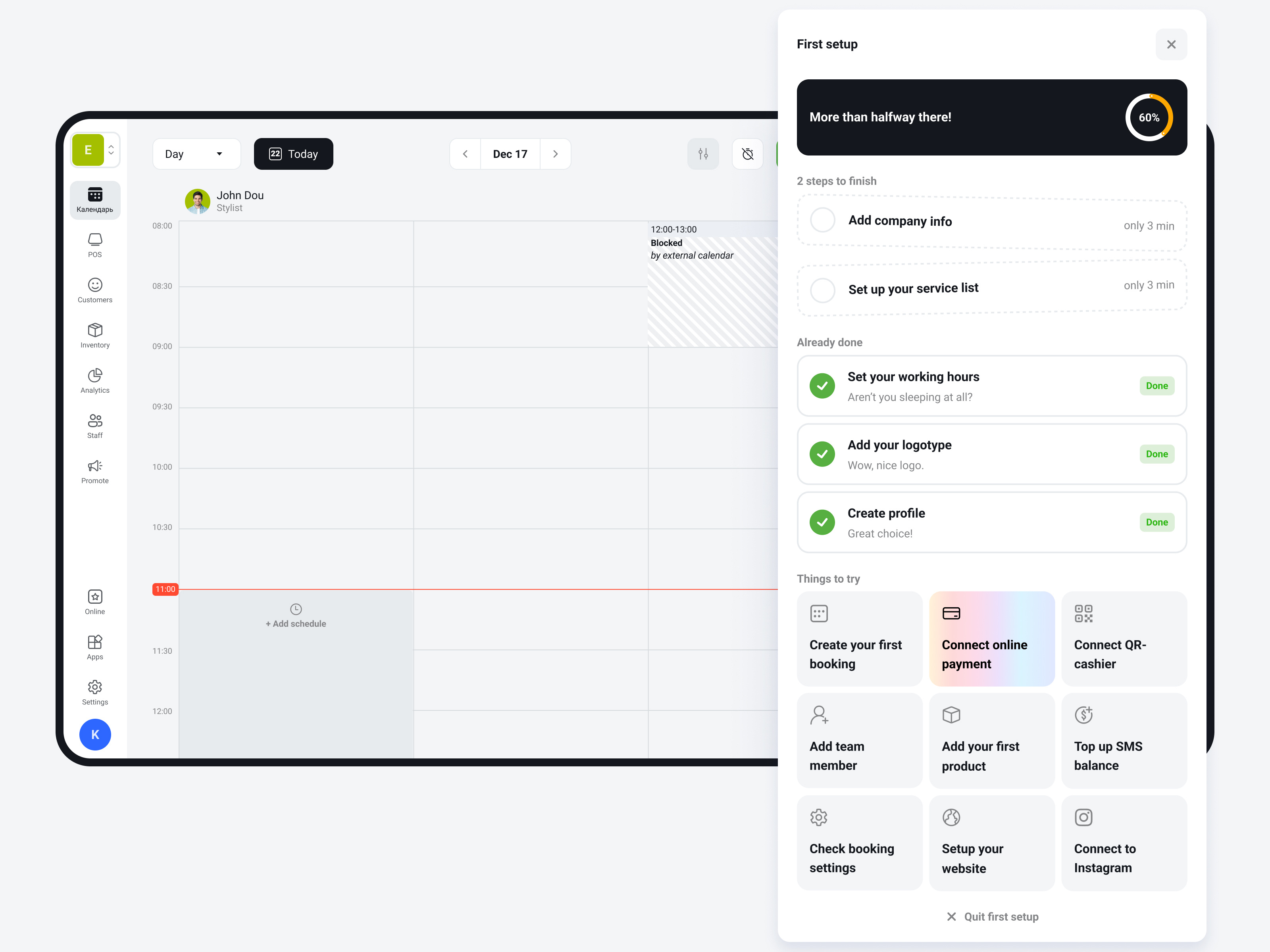Screen dimensions: 1270x952
Task: Switch to Today in the calendar
Action: click(x=293, y=154)
